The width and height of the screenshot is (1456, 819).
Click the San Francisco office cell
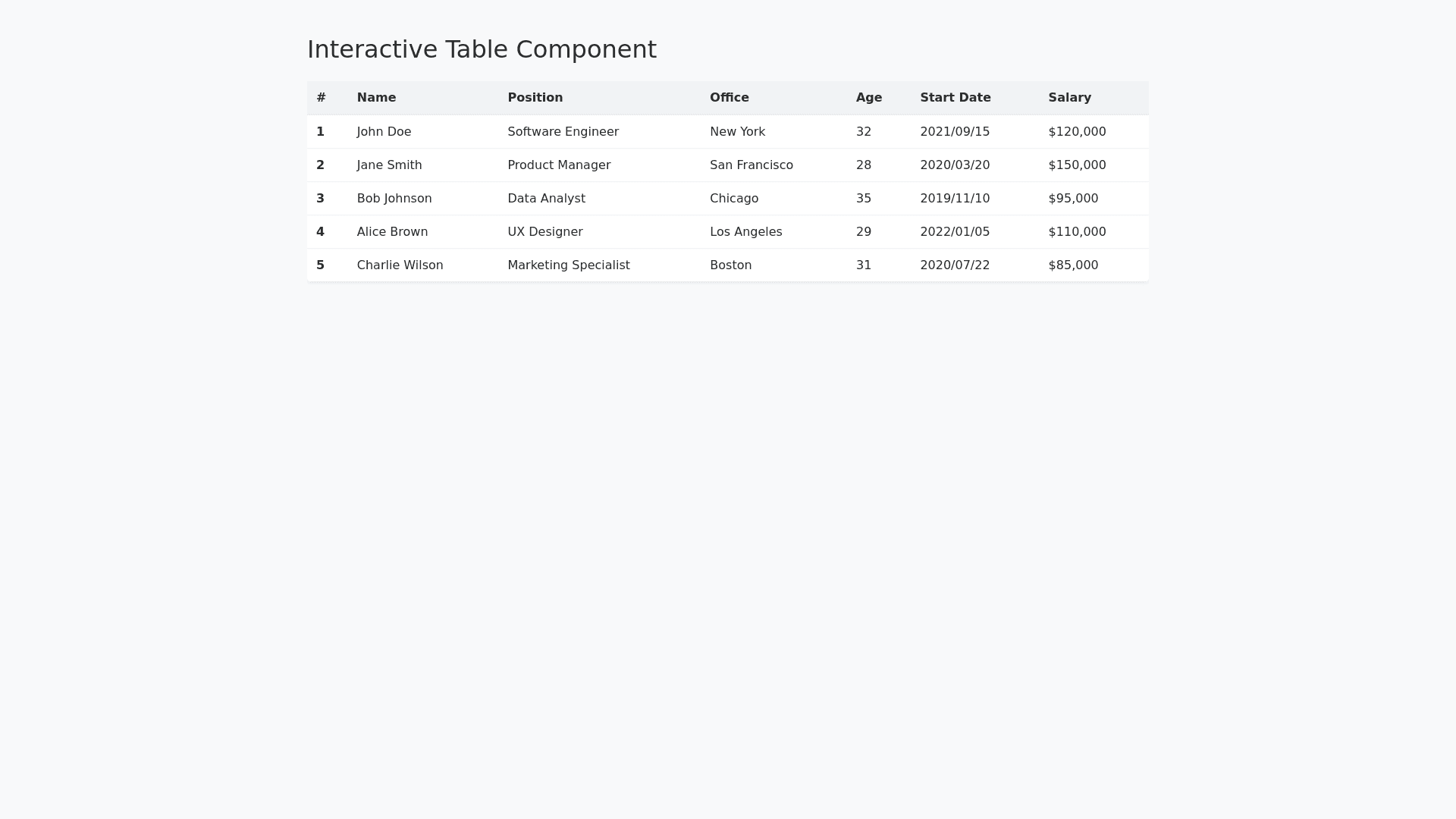pyautogui.click(x=751, y=165)
